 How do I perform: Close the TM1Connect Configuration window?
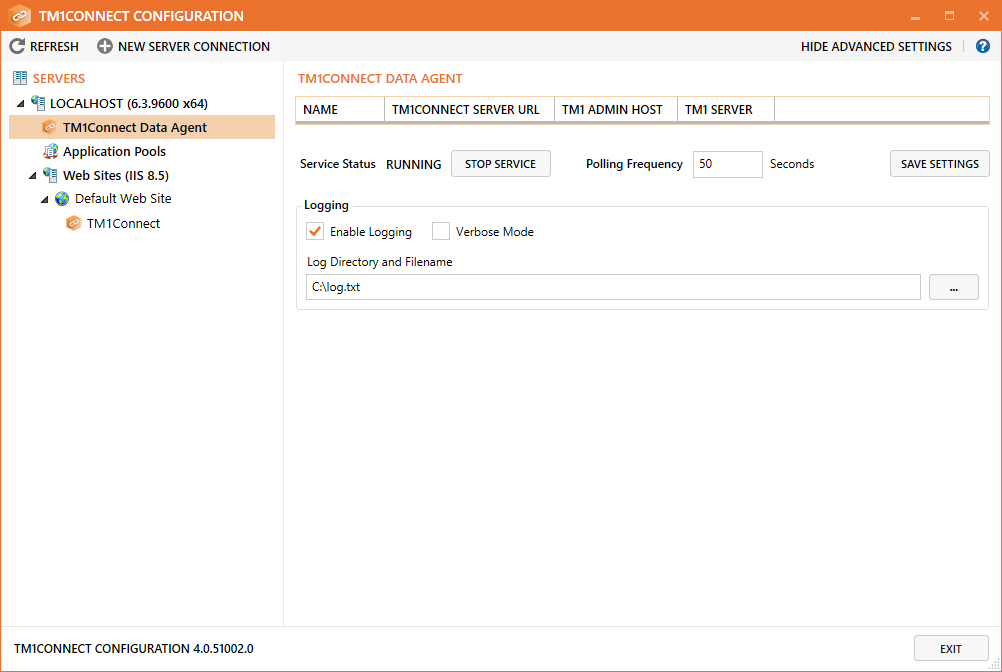983,16
